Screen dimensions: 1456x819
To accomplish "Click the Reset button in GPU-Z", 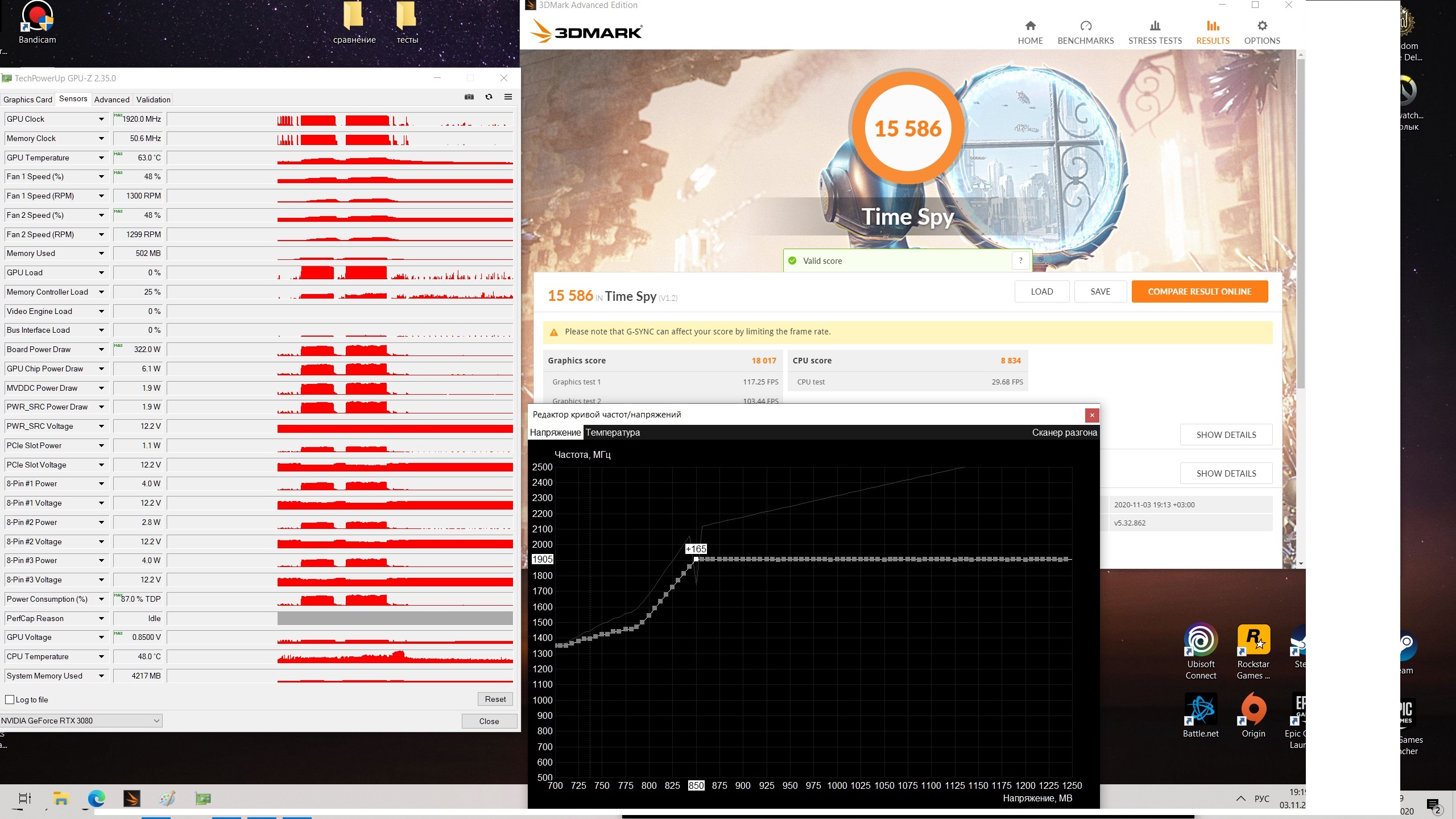I will [495, 700].
